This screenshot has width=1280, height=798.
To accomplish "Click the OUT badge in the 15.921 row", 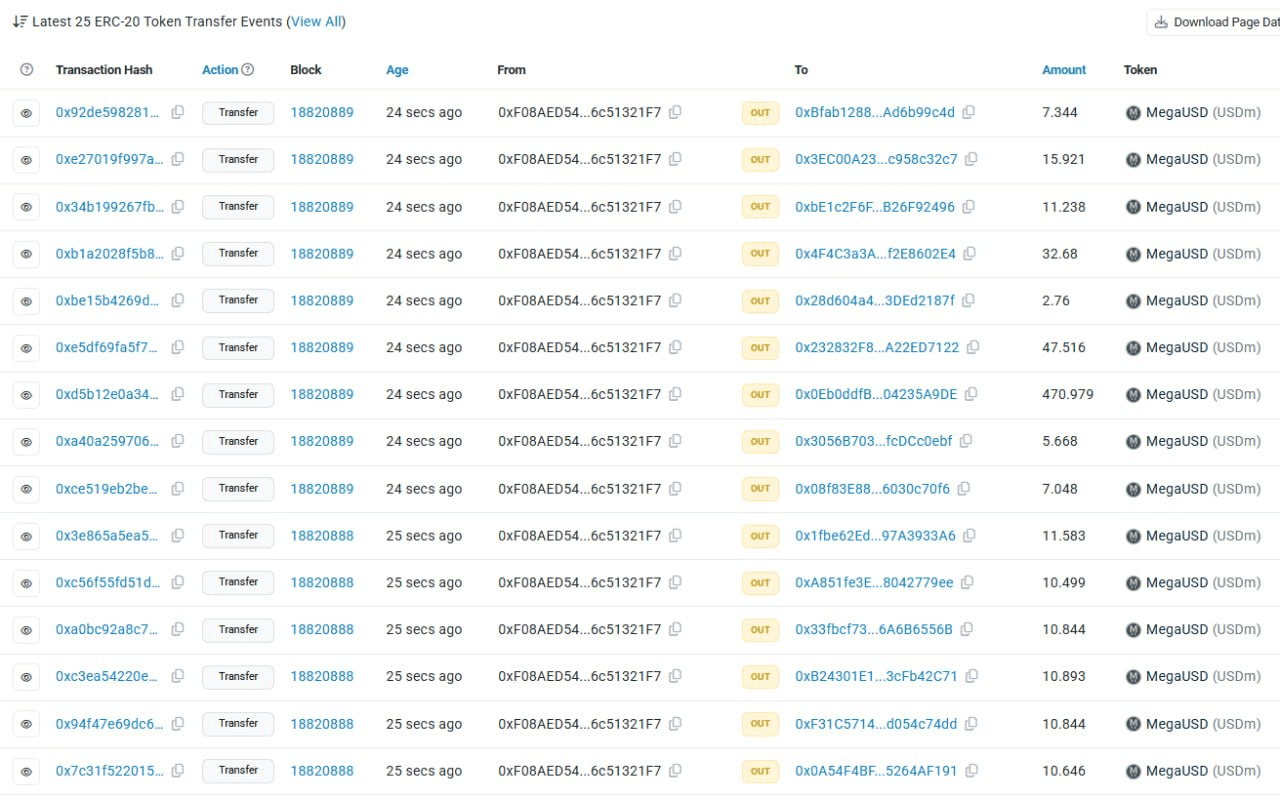I will click(x=760, y=160).
